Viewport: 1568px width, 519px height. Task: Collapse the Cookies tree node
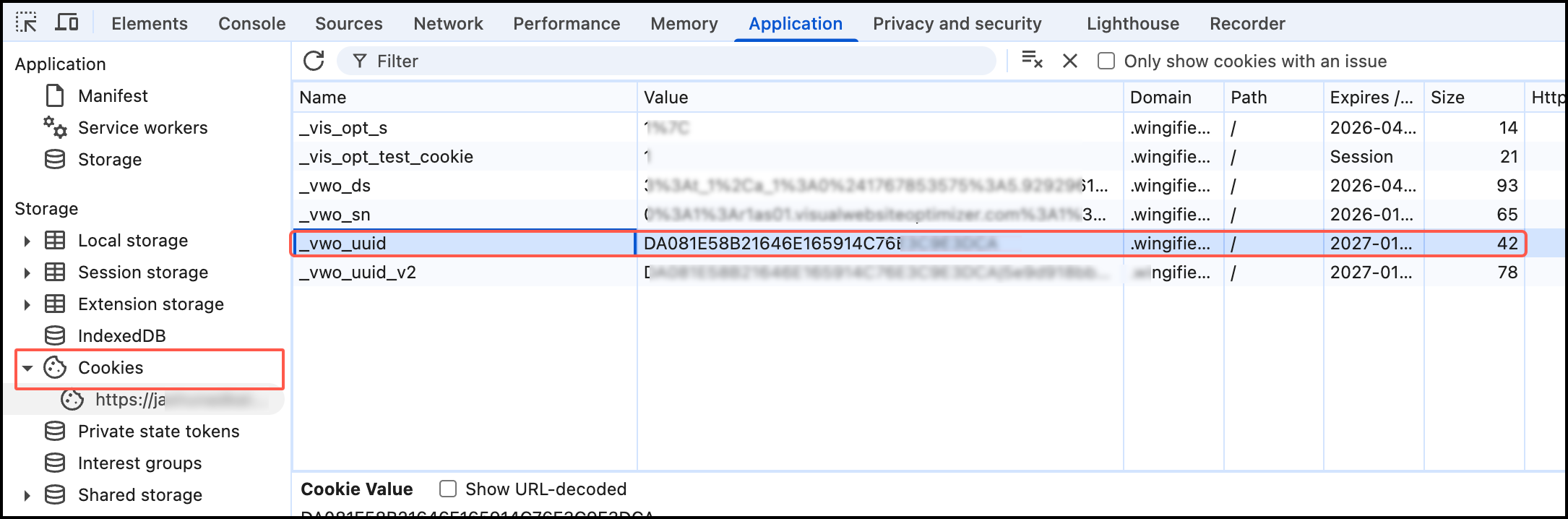click(27, 368)
